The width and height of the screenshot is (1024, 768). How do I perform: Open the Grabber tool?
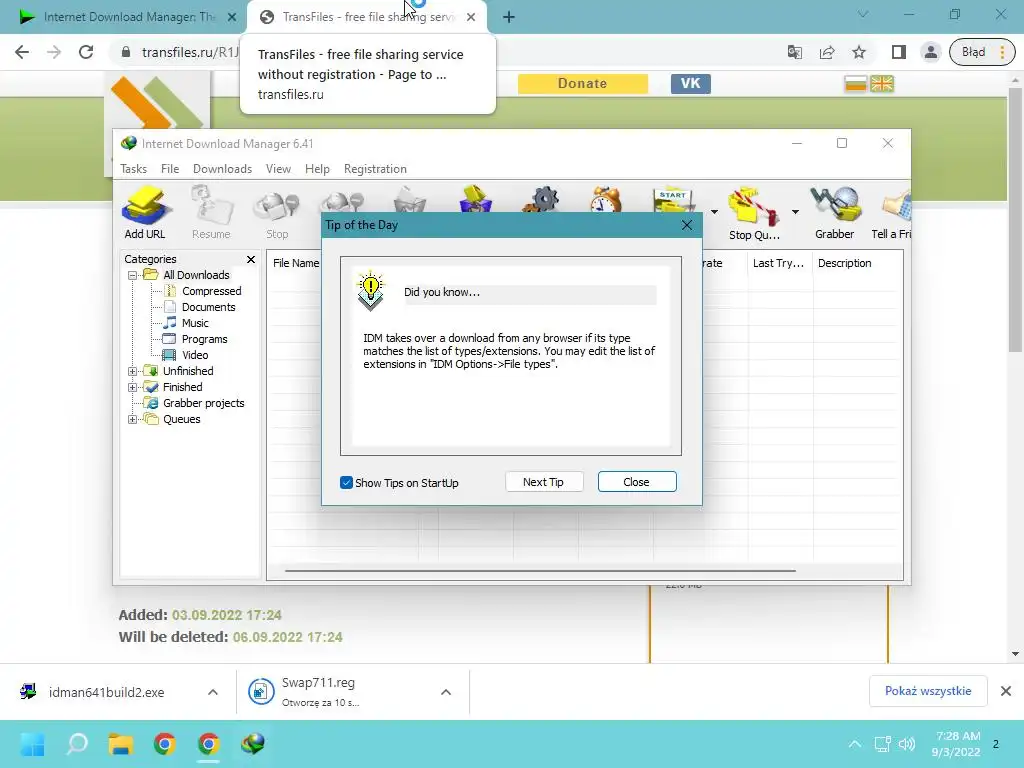coord(835,212)
